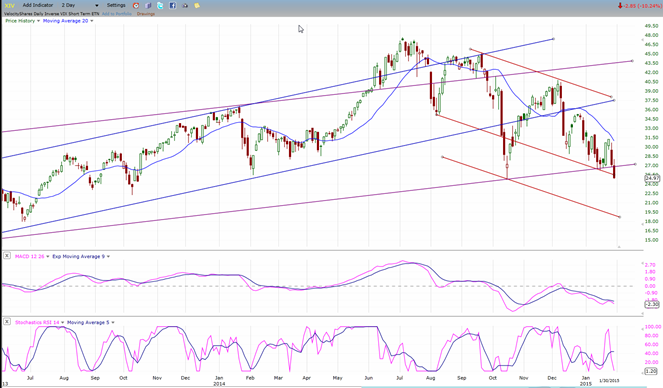Click the red alert clock icon
The image size is (663, 388).
pyautogui.click(x=136, y=5)
